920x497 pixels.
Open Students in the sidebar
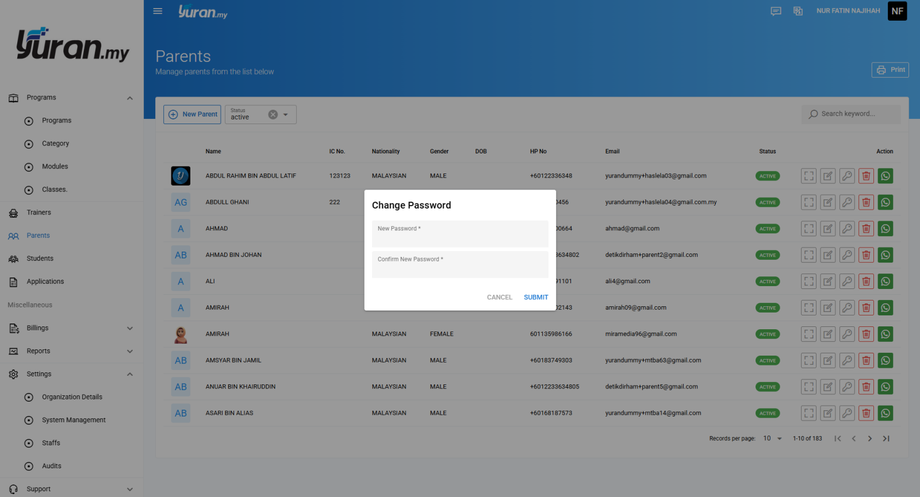pos(40,259)
